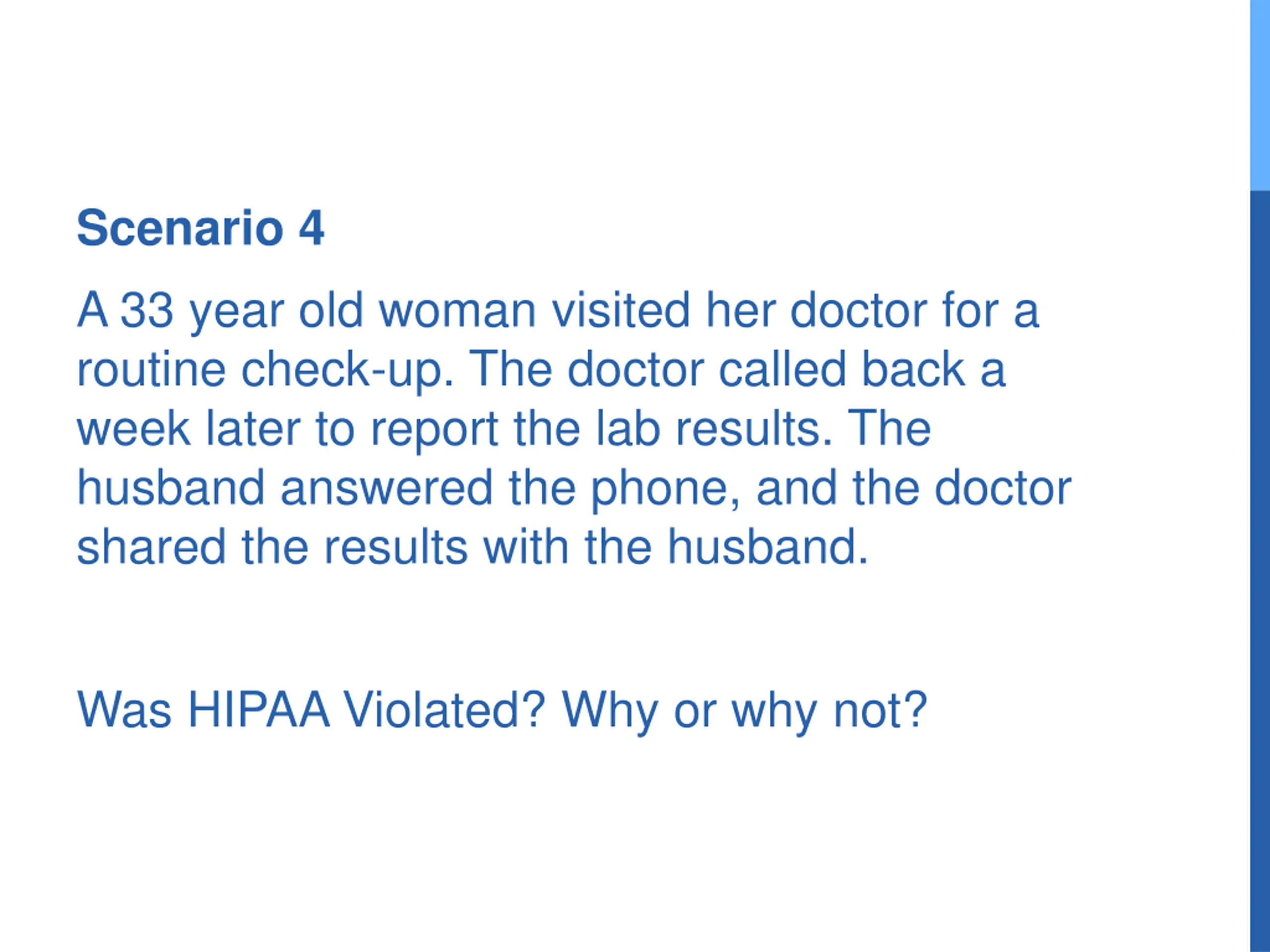Click the light blue accent bar

coord(1260,95)
